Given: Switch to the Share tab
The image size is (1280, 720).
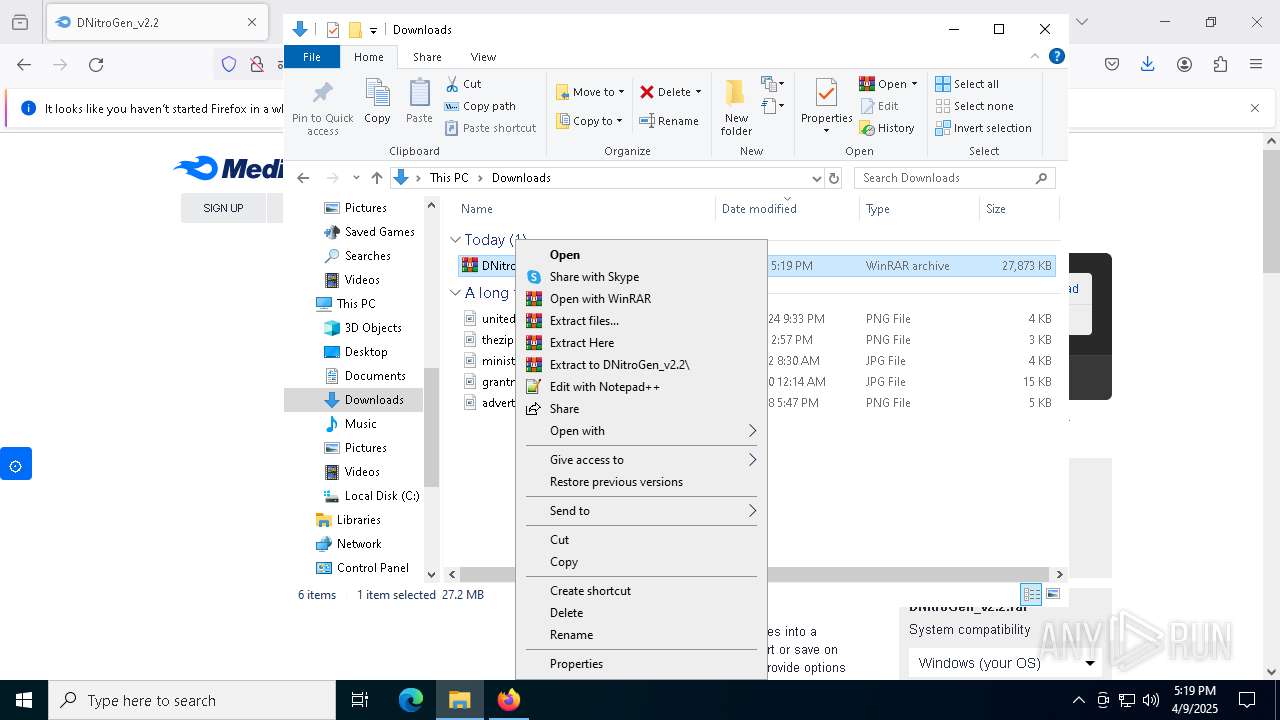Looking at the screenshot, I should [x=427, y=57].
